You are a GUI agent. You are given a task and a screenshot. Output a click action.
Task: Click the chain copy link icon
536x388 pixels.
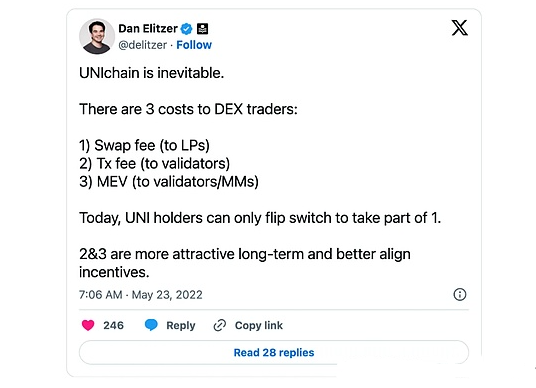219,325
